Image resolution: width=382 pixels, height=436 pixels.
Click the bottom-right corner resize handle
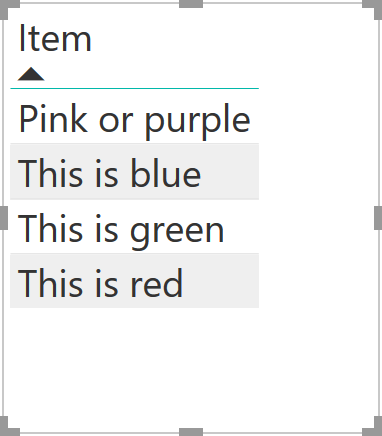coord(373,427)
